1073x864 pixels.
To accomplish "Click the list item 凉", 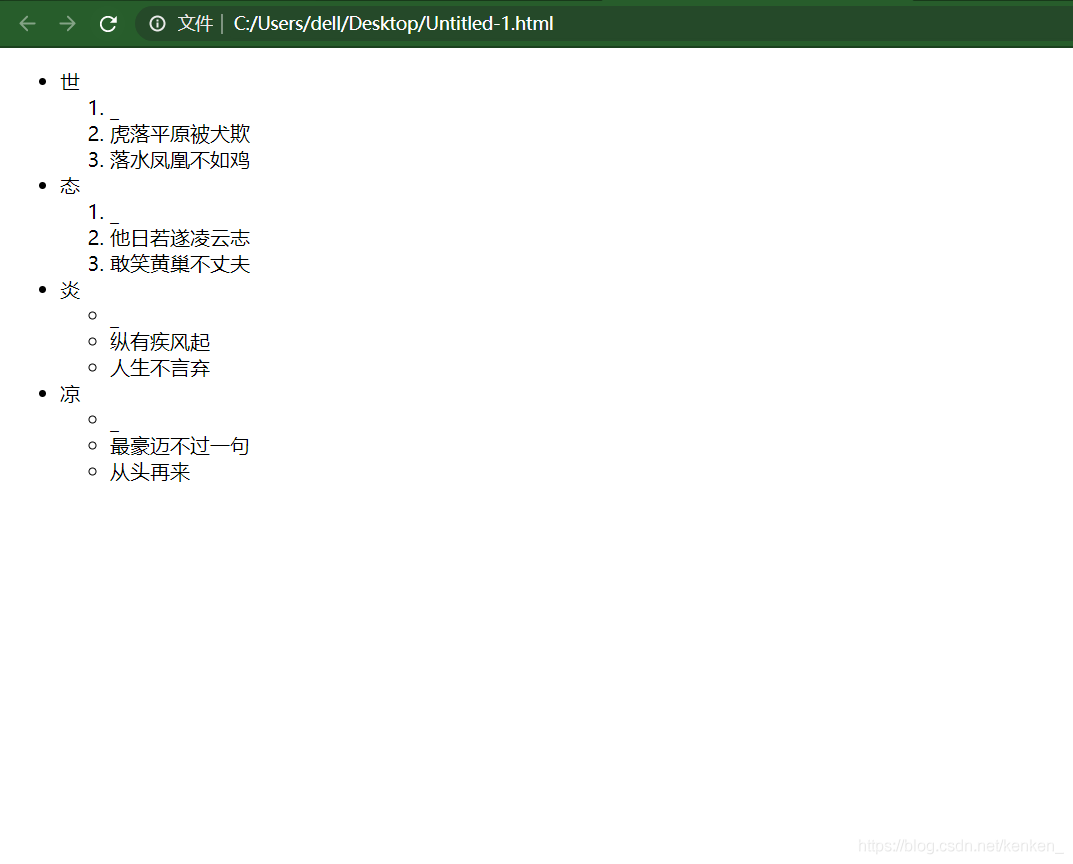I will (70, 394).
